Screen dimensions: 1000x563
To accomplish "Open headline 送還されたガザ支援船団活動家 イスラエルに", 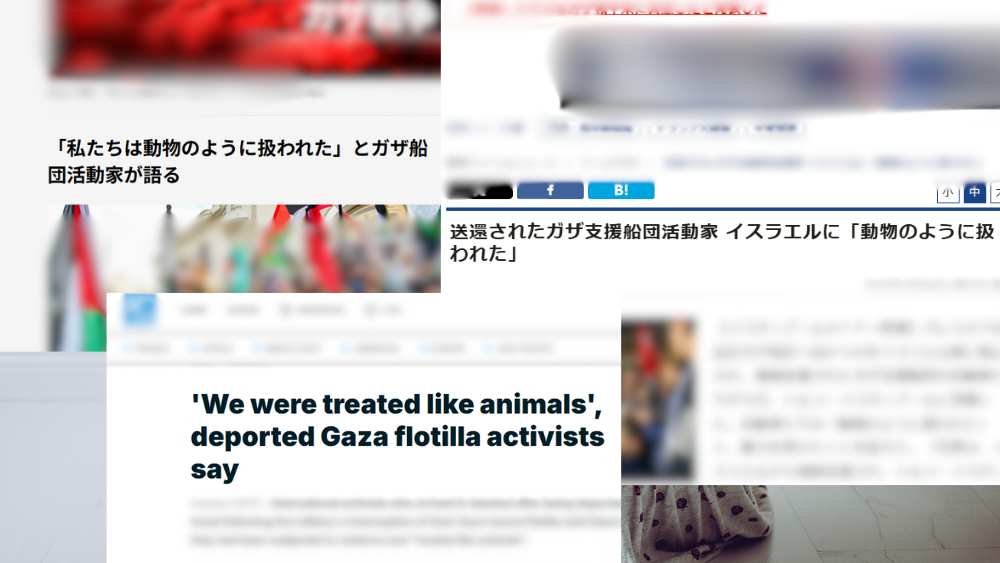I will coord(721,242).
